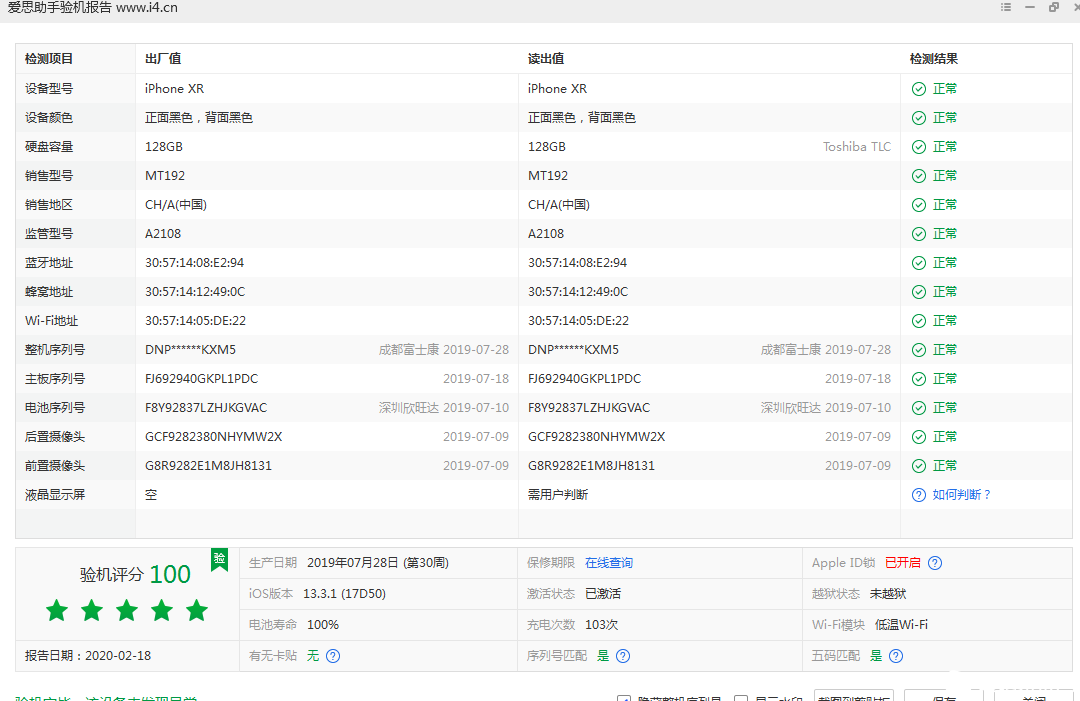Click jailbreak status 未越狱

[888, 594]
